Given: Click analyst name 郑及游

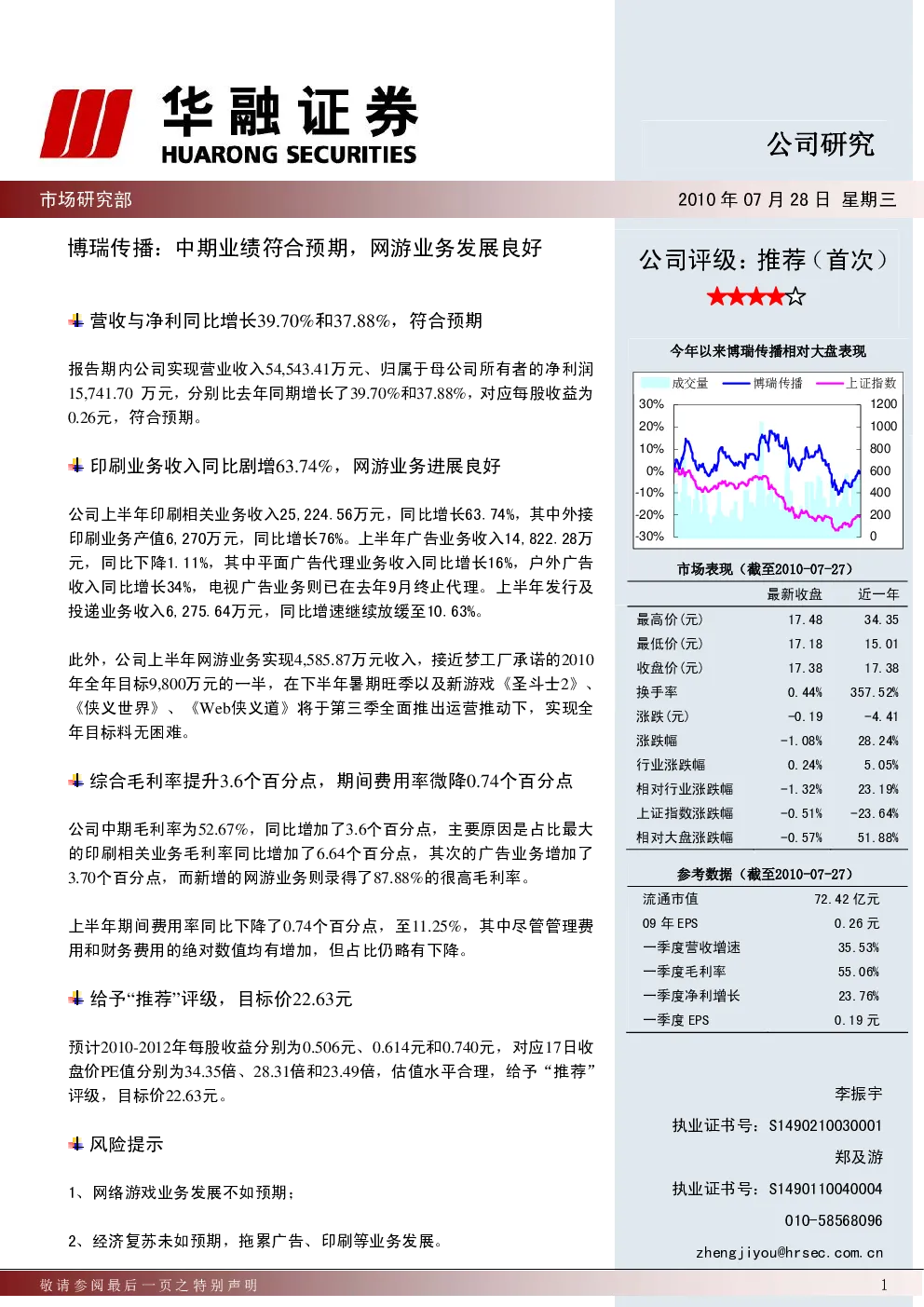Looking at the screenshot, I should click(x=859, y=1157).
